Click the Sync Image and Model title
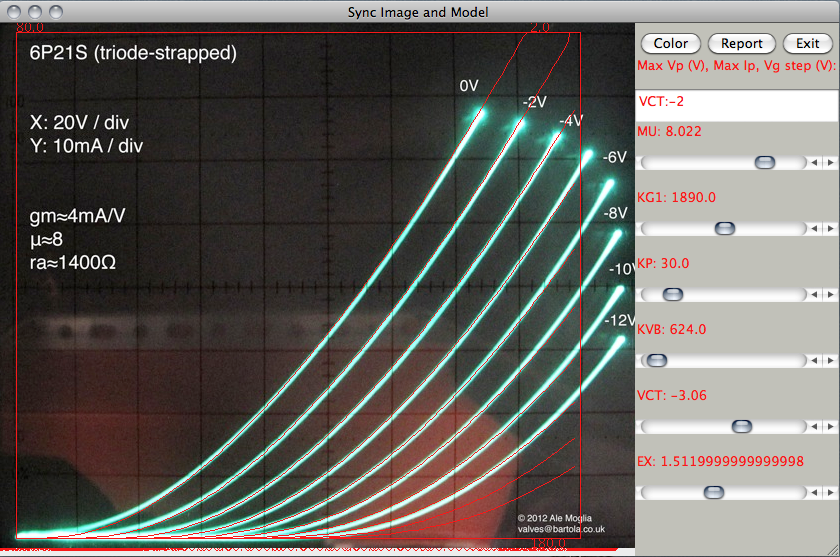The image size is (840, 557). pos(418,12)
